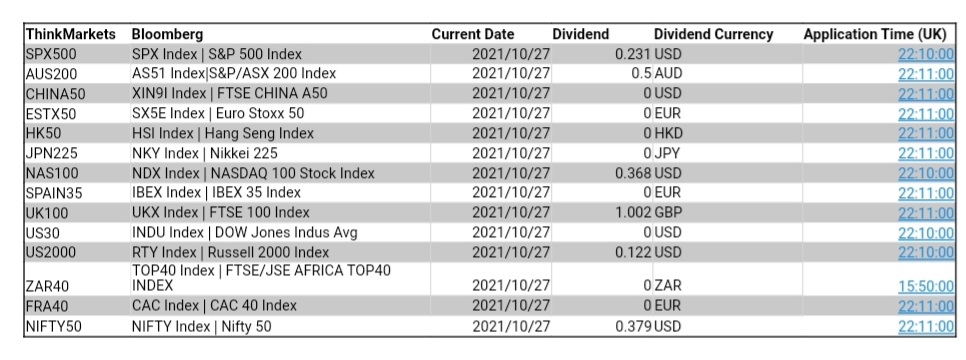This screenshot has width=966, height=360.
Task: Open the NAS100 22:10:00 time link
Action: pyautogui.click(x=925, y=173)
